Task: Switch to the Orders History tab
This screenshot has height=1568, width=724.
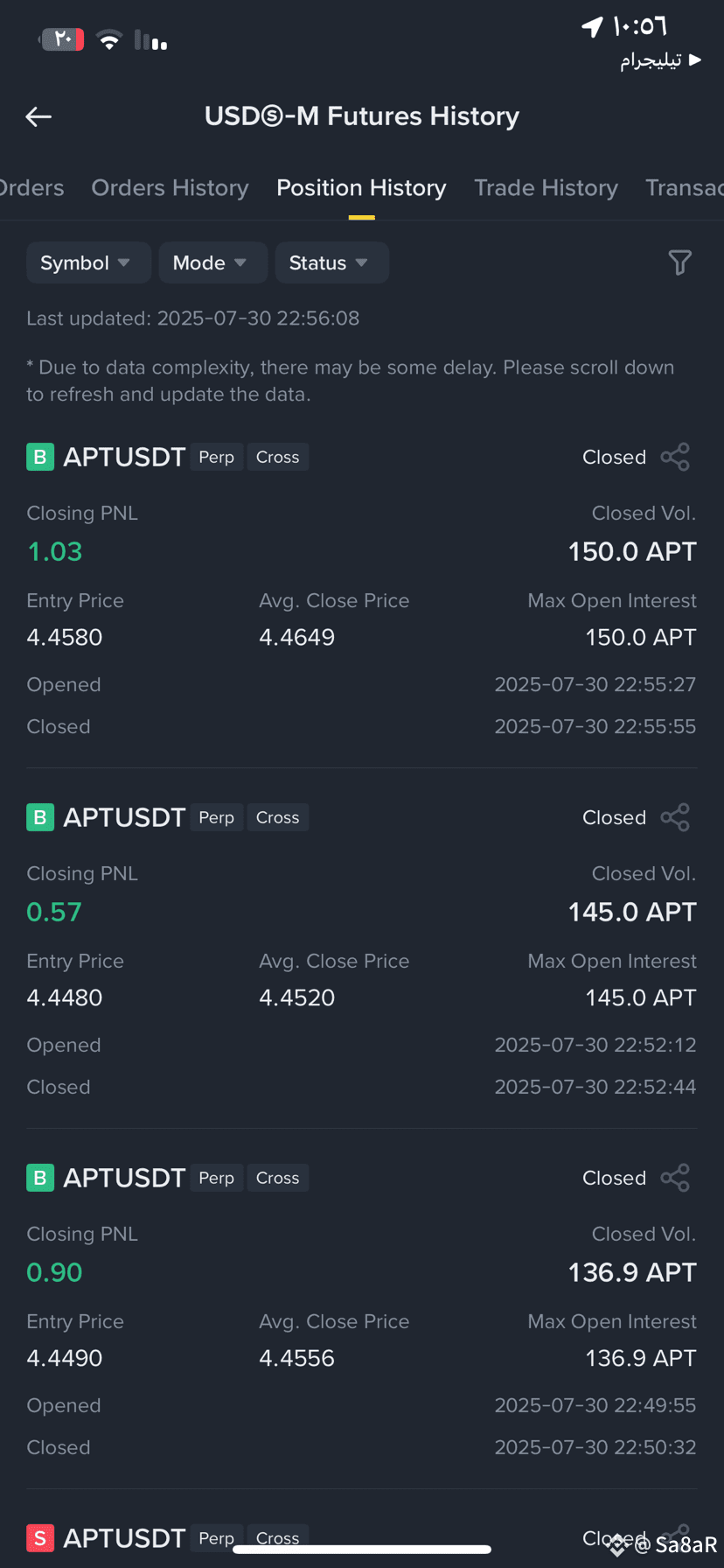Action: click(170, 188)
